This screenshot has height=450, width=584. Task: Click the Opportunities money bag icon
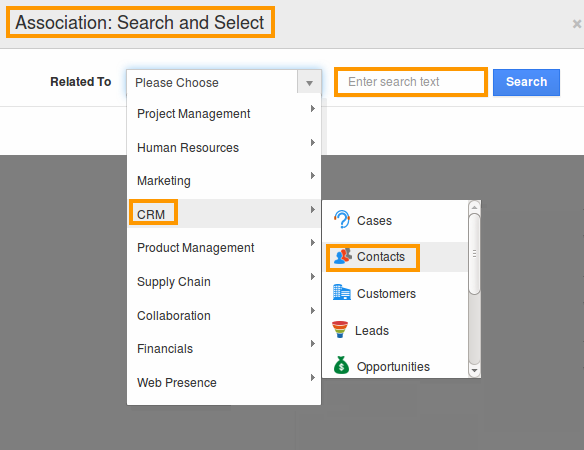click(x=341, y=365)
